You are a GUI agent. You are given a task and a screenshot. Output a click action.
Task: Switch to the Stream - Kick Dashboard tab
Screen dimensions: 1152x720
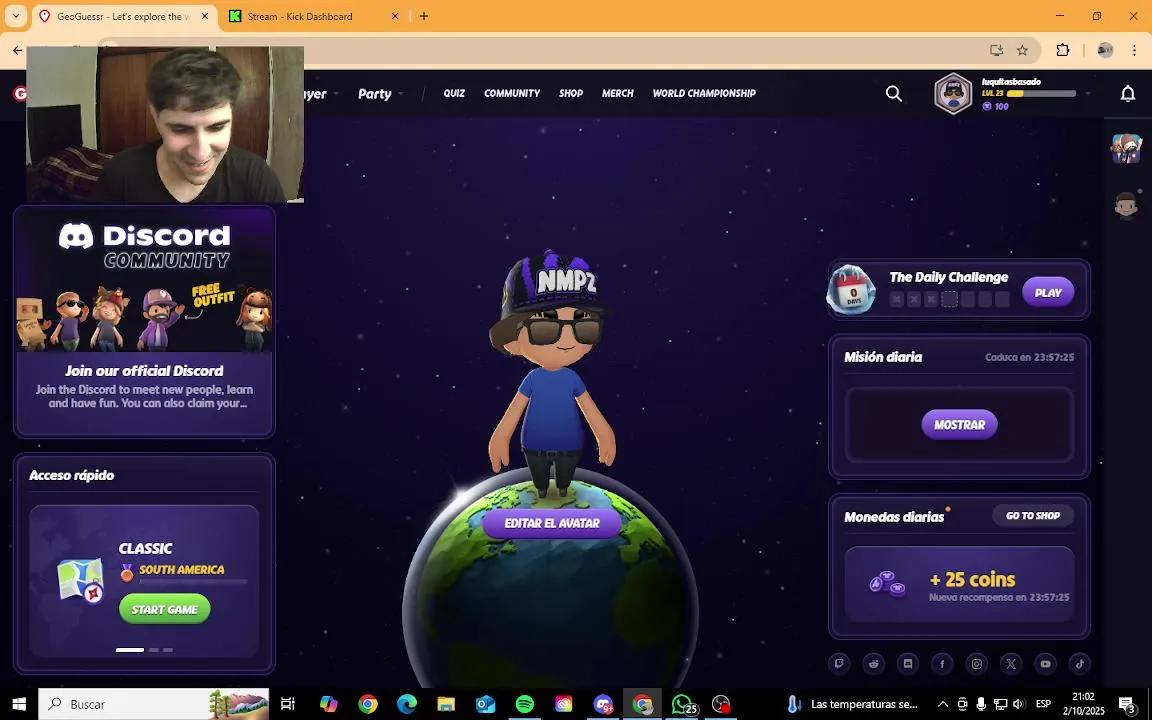point(314,16)
